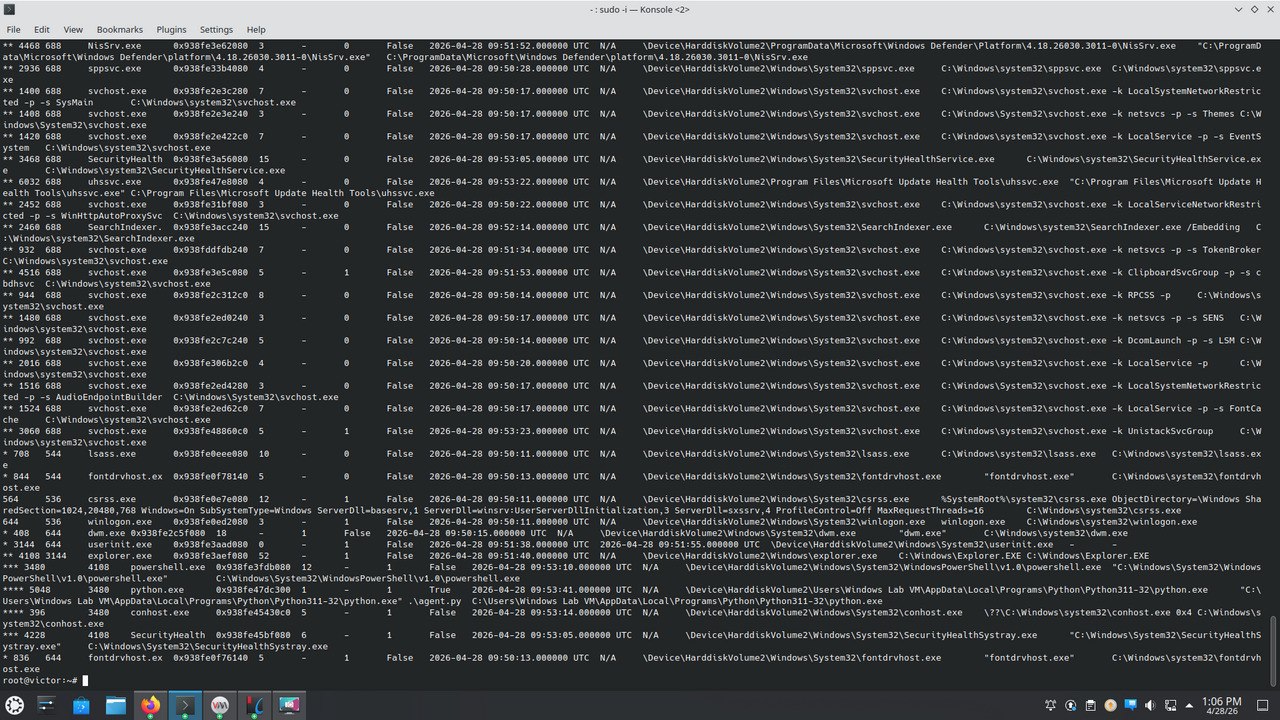Image resolution: width=1280 pixels, height=720 pixels.
Task: Open the audio volume tray icon
Action: coord(1148,706)
